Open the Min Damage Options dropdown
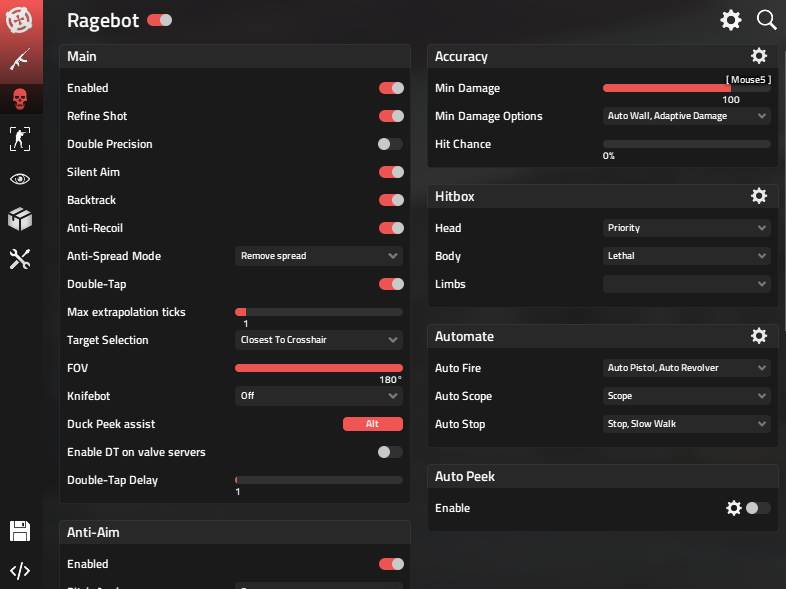The width and height of the screenshot is (786, 589). (x=687, y=116)
